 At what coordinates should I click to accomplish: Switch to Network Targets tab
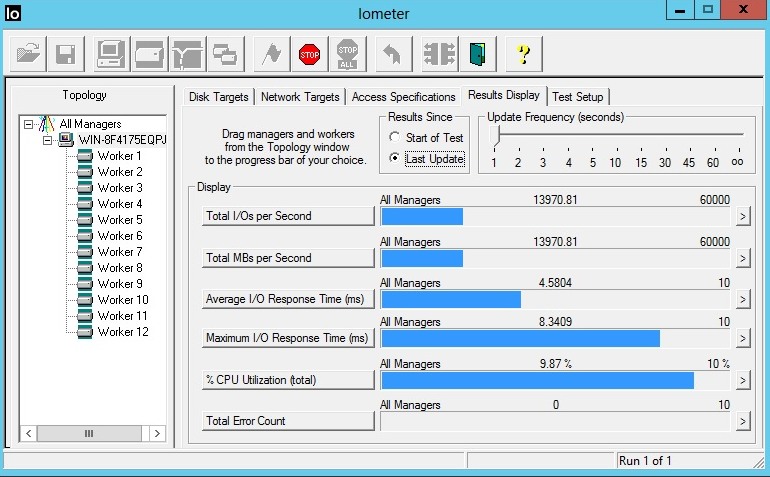coord(300,97)
